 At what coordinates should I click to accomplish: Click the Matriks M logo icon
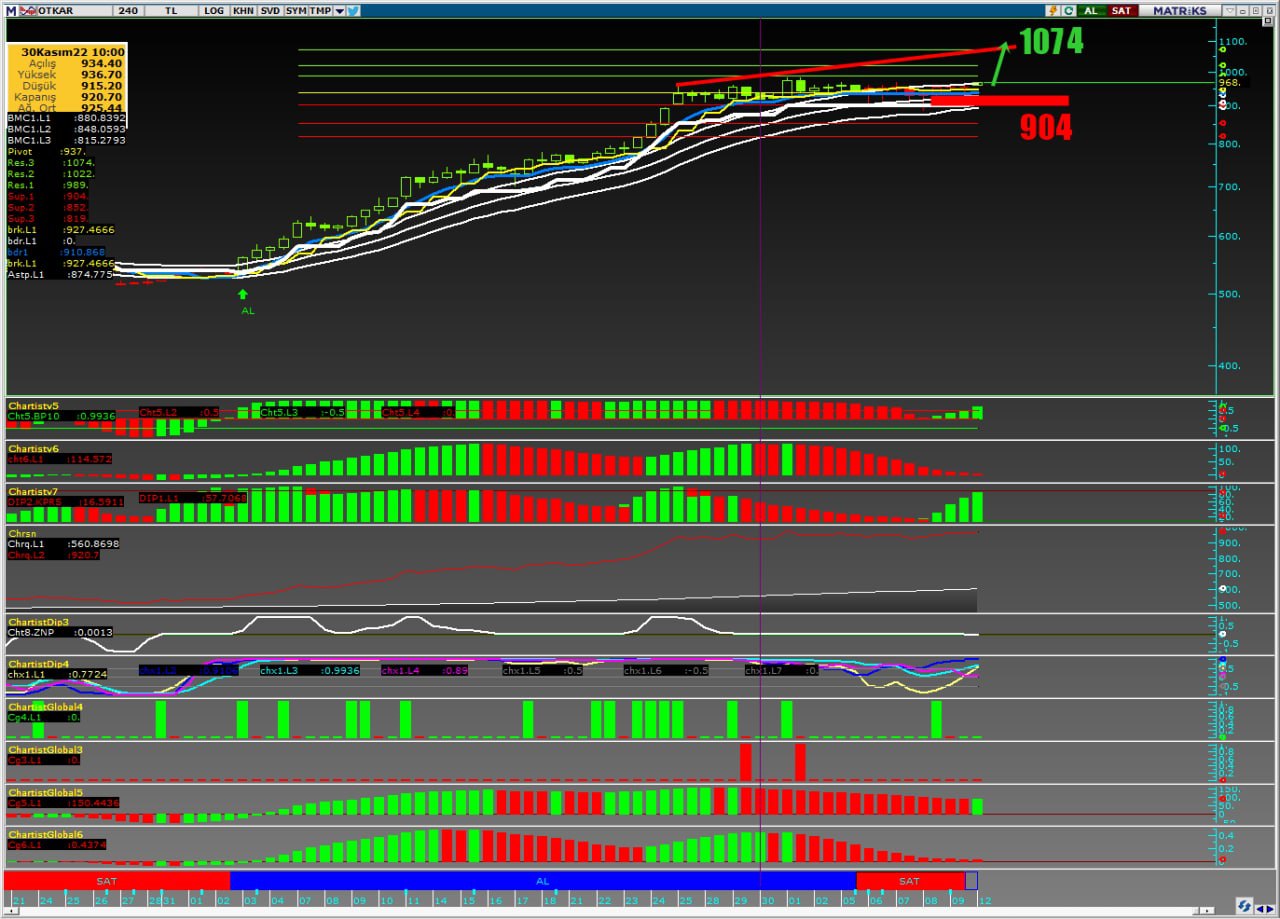(11, 10)
